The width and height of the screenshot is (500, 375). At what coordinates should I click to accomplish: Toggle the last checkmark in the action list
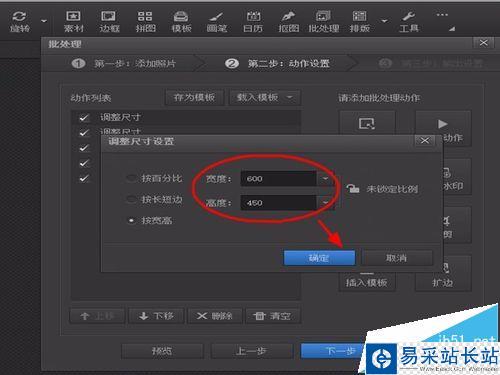[84, 178]
